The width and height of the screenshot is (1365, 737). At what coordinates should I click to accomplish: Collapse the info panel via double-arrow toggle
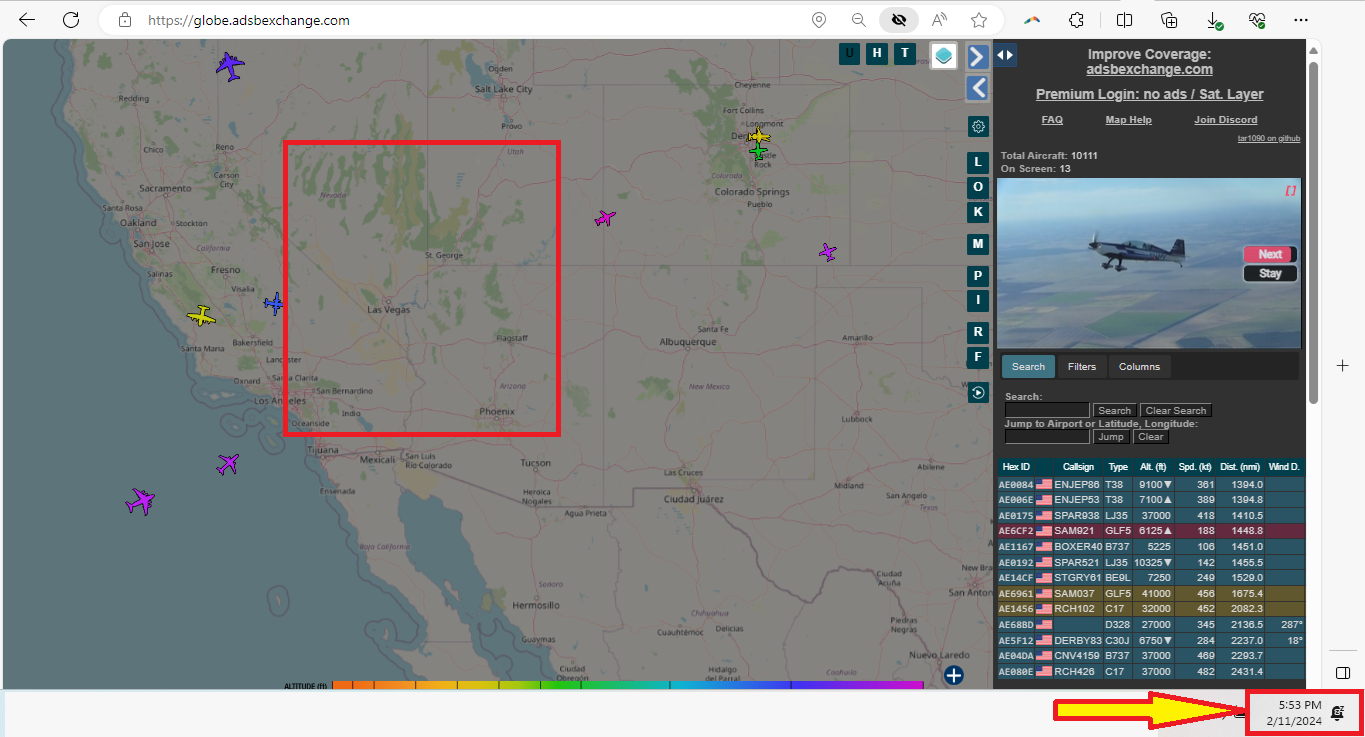(x=1006, y=56)
